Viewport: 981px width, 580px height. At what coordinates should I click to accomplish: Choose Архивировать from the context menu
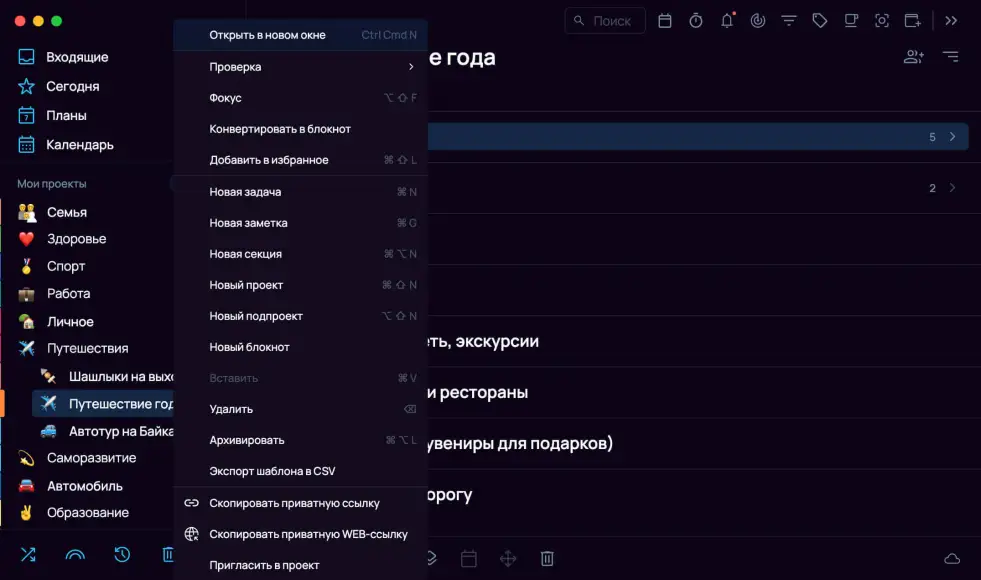[247, 440]
